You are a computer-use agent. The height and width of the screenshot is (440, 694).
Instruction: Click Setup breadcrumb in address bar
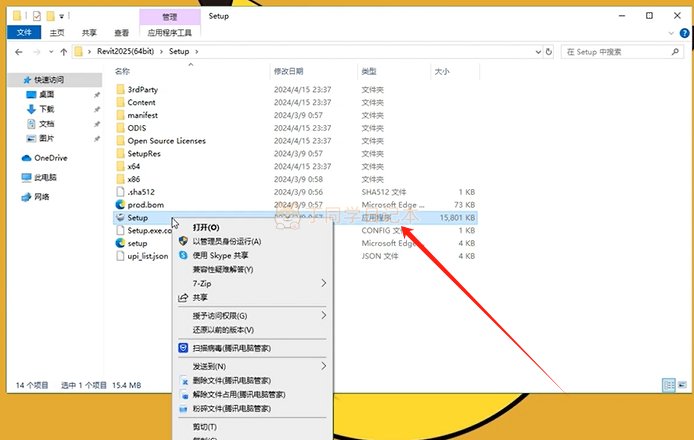[179, 51]
